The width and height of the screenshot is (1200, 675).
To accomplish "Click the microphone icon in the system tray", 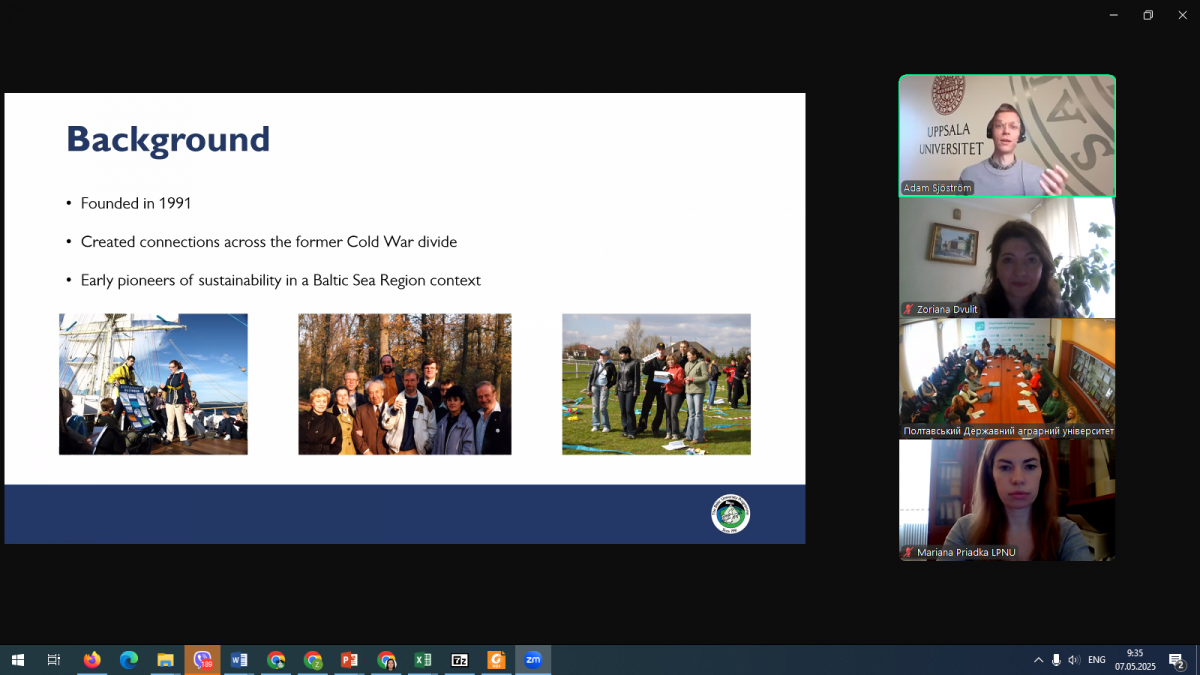I will tap(1056, 660).
